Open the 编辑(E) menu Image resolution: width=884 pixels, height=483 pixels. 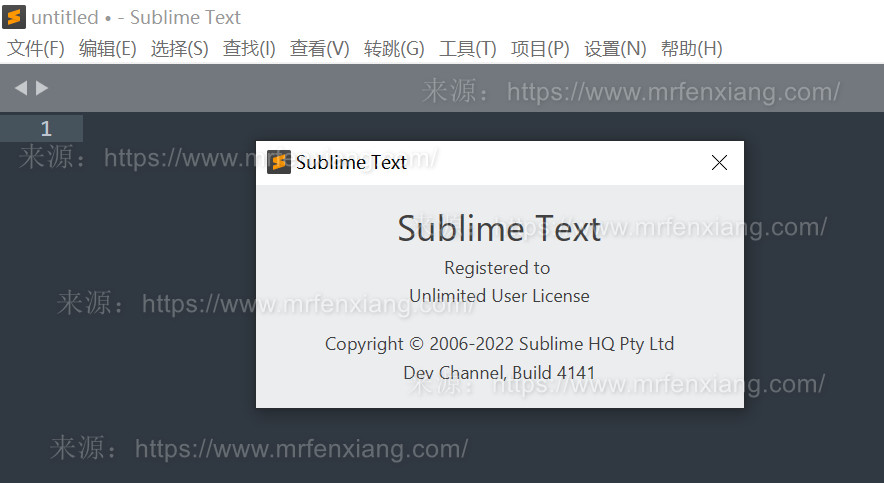107,48
